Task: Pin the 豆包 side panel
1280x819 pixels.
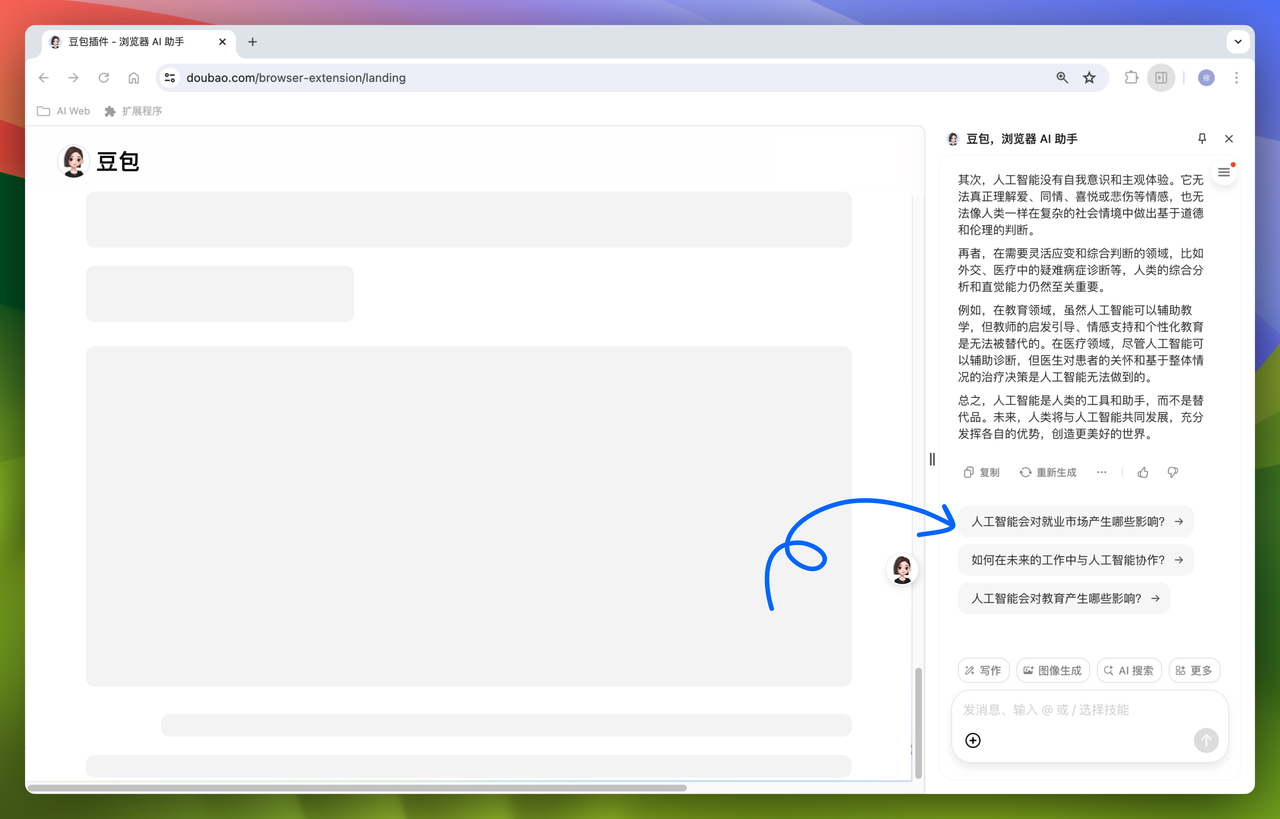Action: coord(1202,139)
